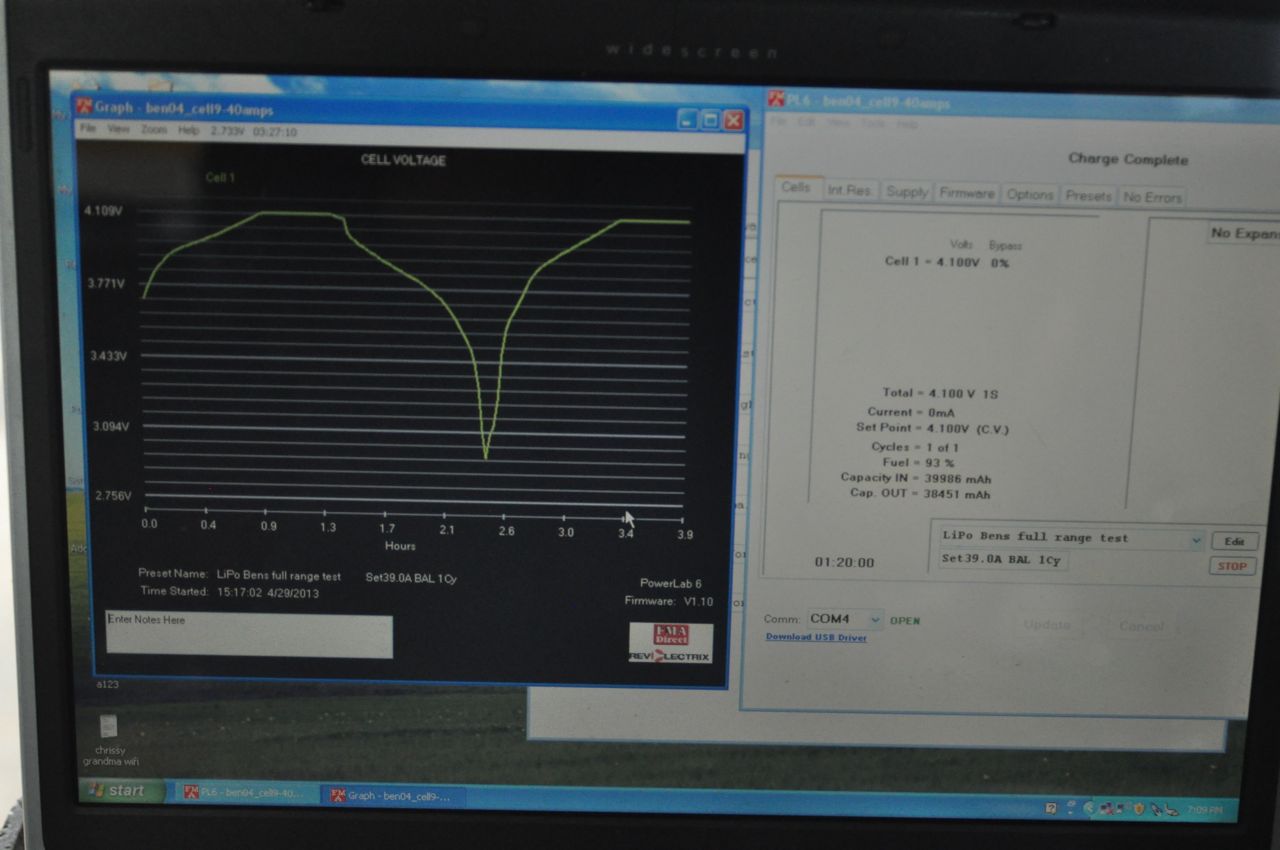This screenshot has height=850, width=1280.
Task: Click the Enter Notes Here text box
Action: pyautogui.click(x=249, y=636)
